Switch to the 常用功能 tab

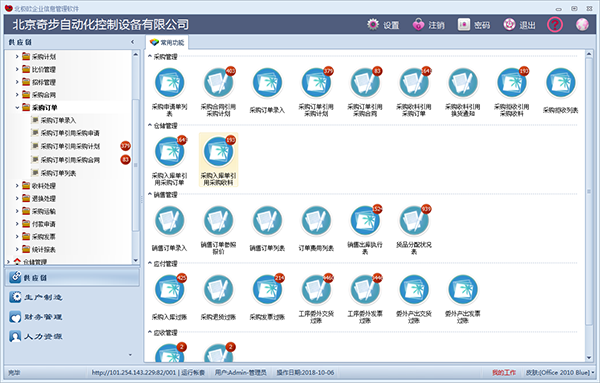coord(167,42)
